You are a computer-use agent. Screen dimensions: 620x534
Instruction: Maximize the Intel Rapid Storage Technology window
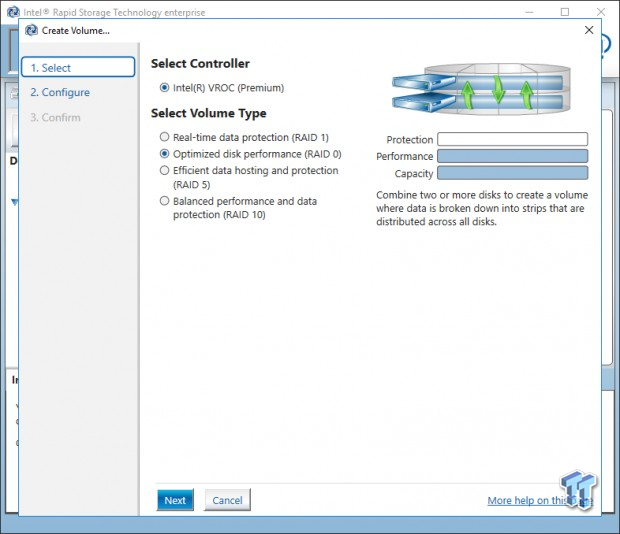[x=565, y=12]
